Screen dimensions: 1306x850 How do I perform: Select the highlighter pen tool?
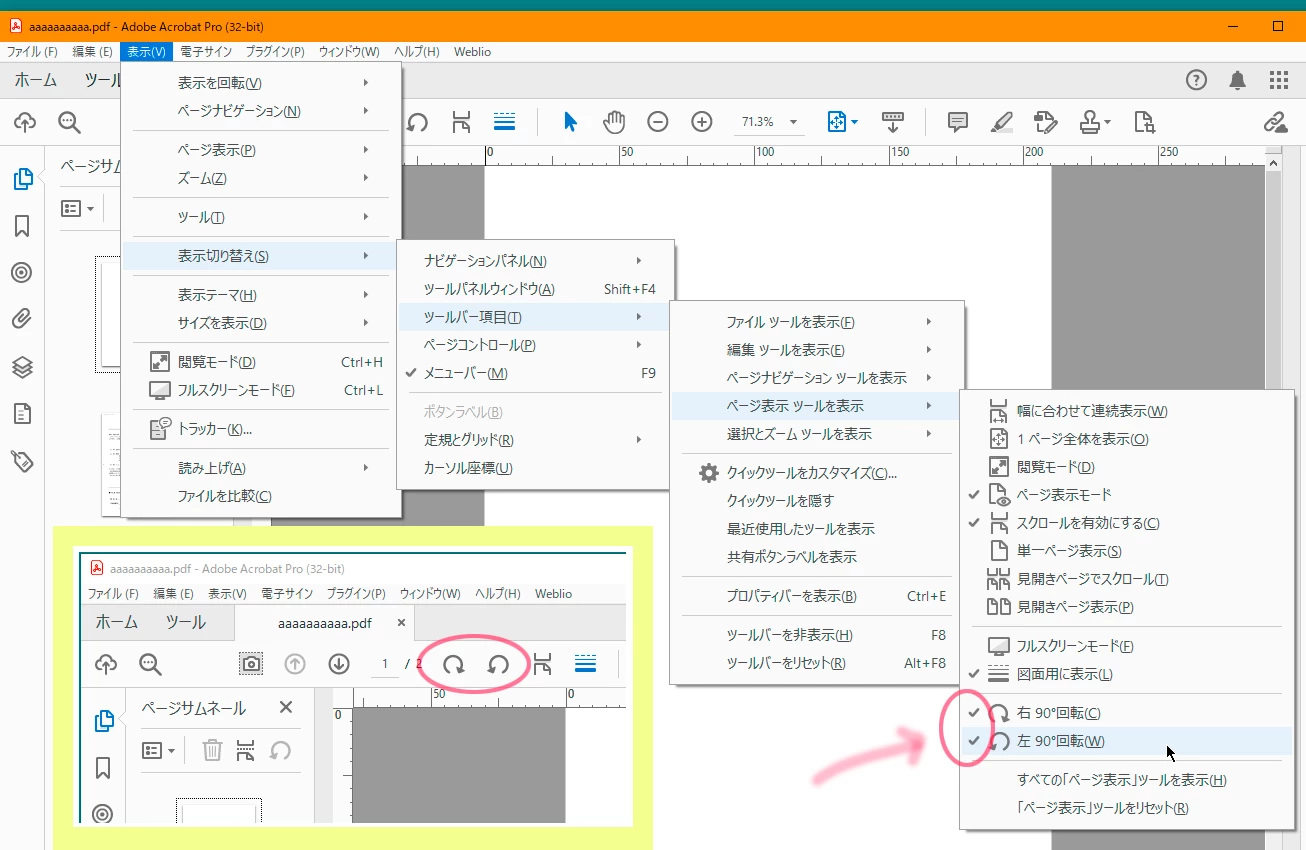[x=1001, y=122]
